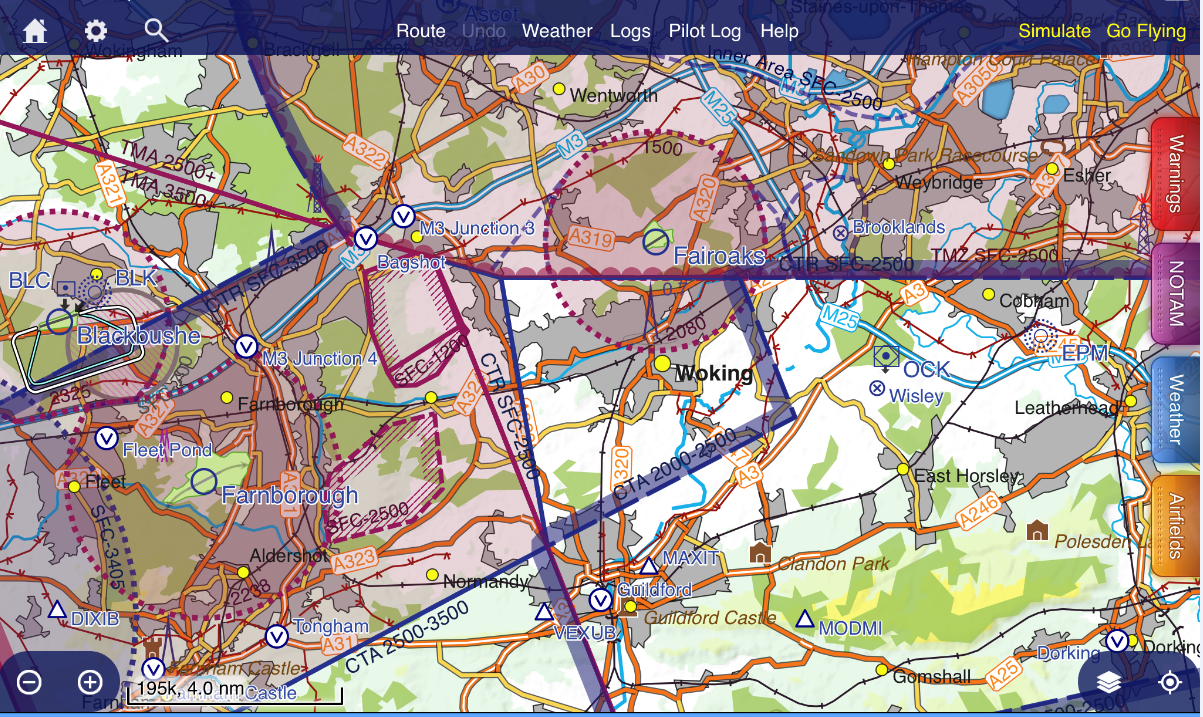Select the Farnborough airfield circle

click(x=204, y=481)
